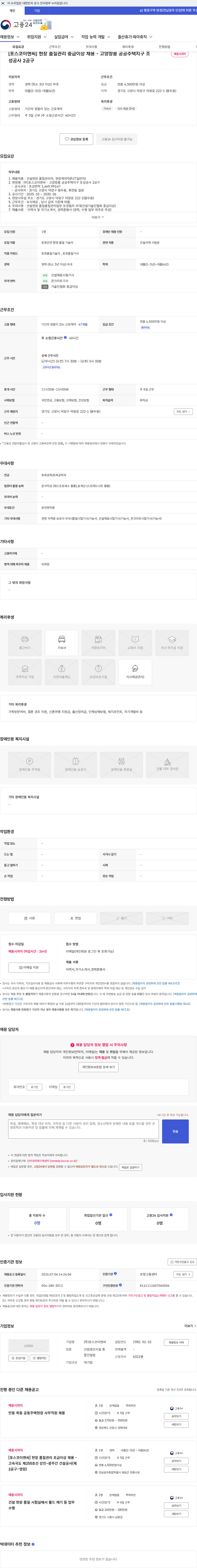Click 개인정보보호법 상세 보기 button
The width and height of the screenshot is (197, 1568).
click(x=98, y=1067)
